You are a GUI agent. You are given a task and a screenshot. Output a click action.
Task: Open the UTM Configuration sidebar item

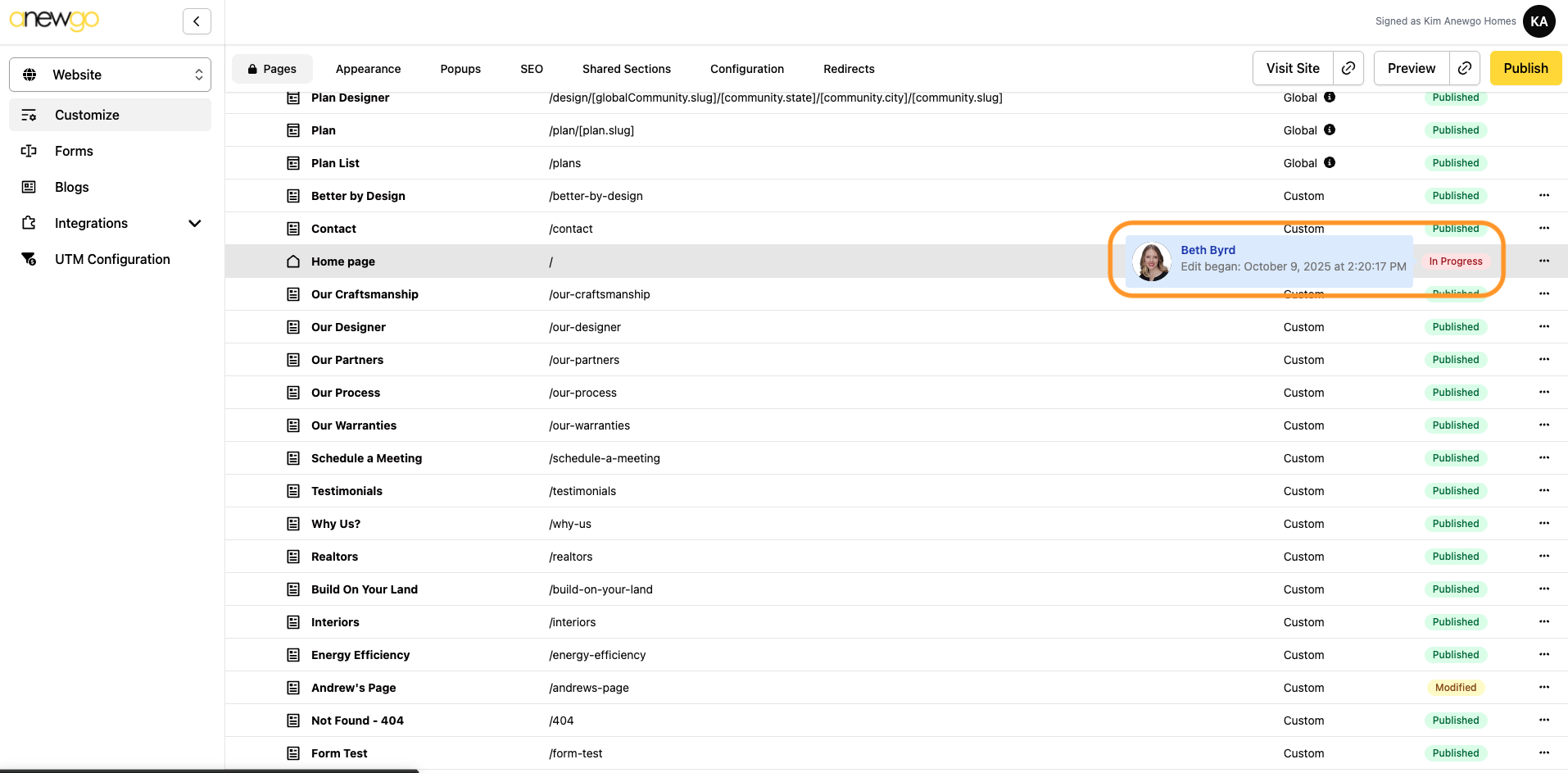(x=112, y=259)
